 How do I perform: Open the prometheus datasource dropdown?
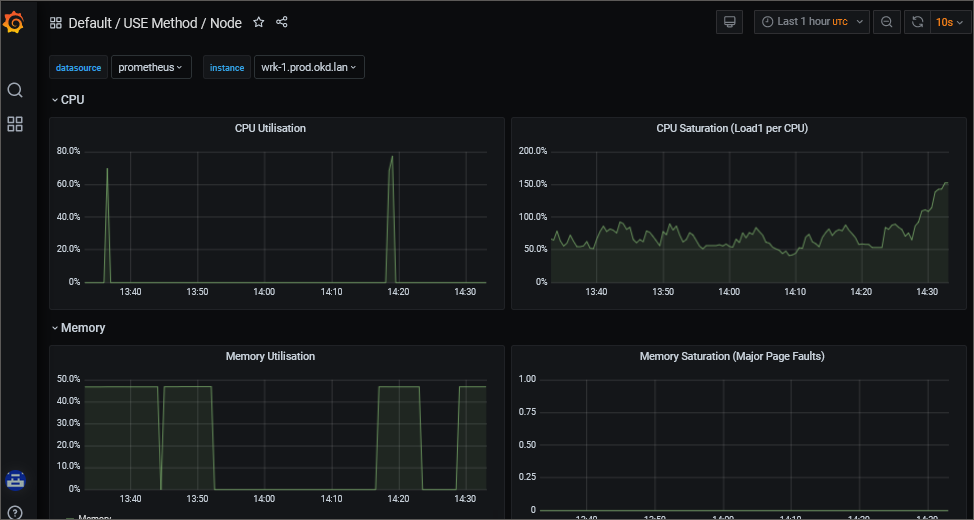(x=150, y=67)
